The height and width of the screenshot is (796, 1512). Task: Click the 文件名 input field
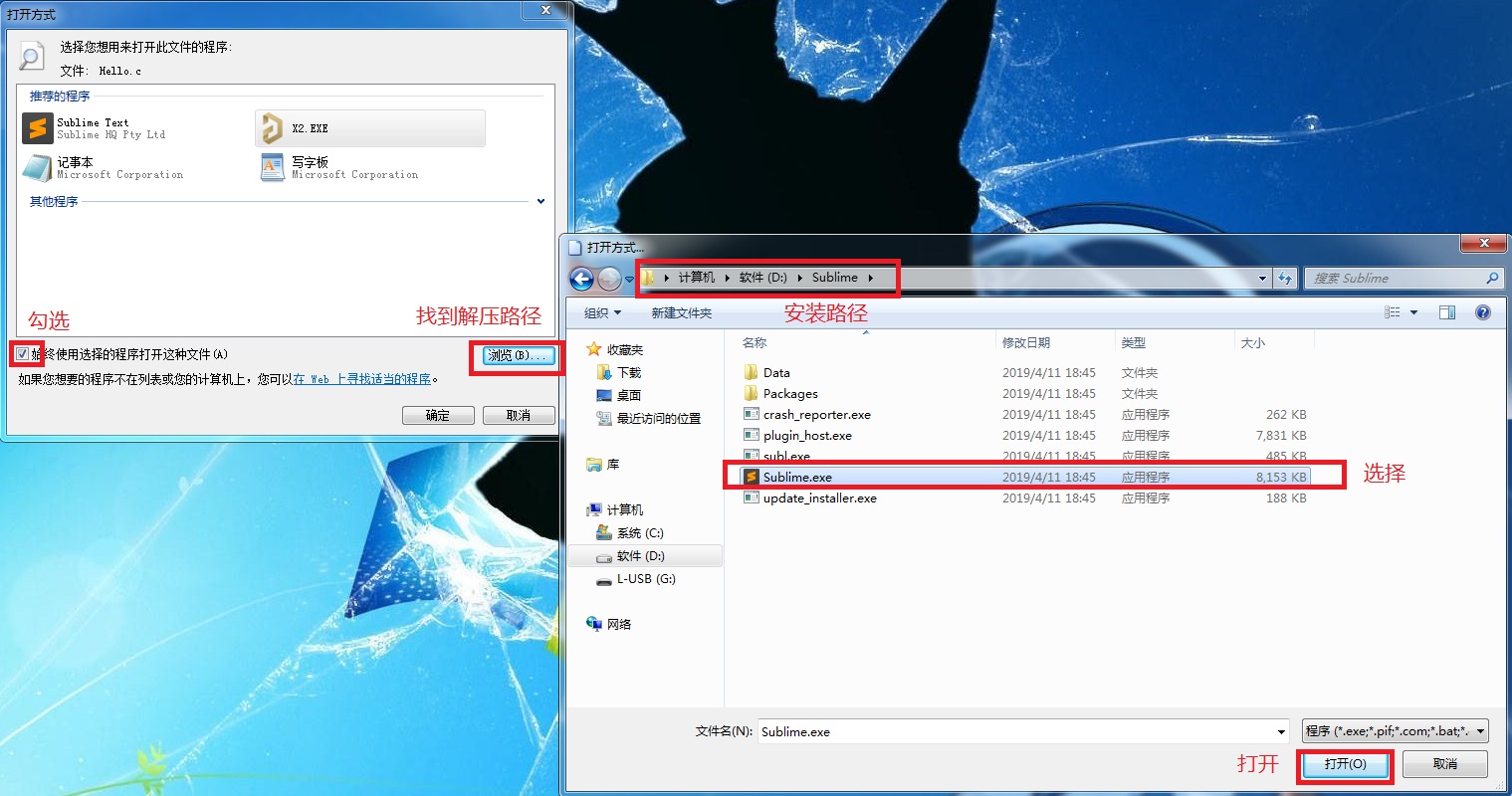1015,731
